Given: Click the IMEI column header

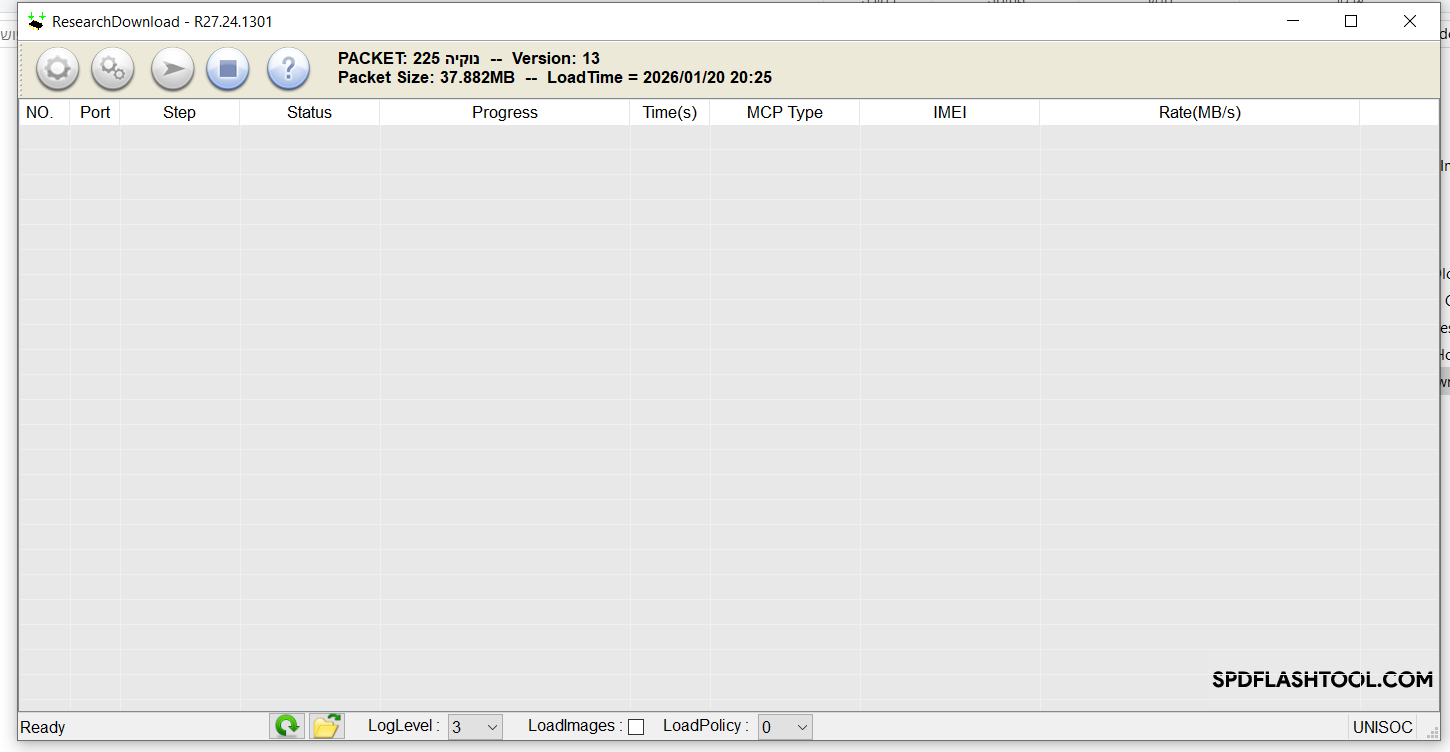Looking at the screenshot, I should tap(949, 112).
